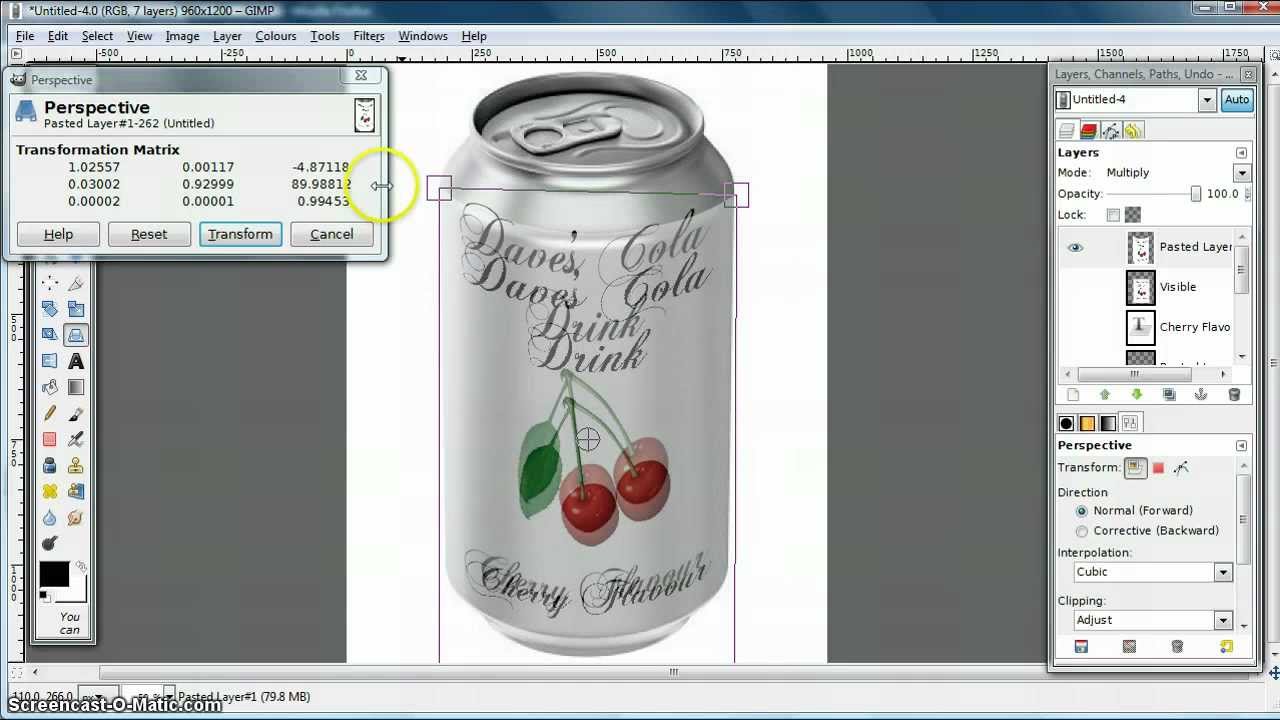Delete the selected layer
1280x720 pixels.
1234,395
